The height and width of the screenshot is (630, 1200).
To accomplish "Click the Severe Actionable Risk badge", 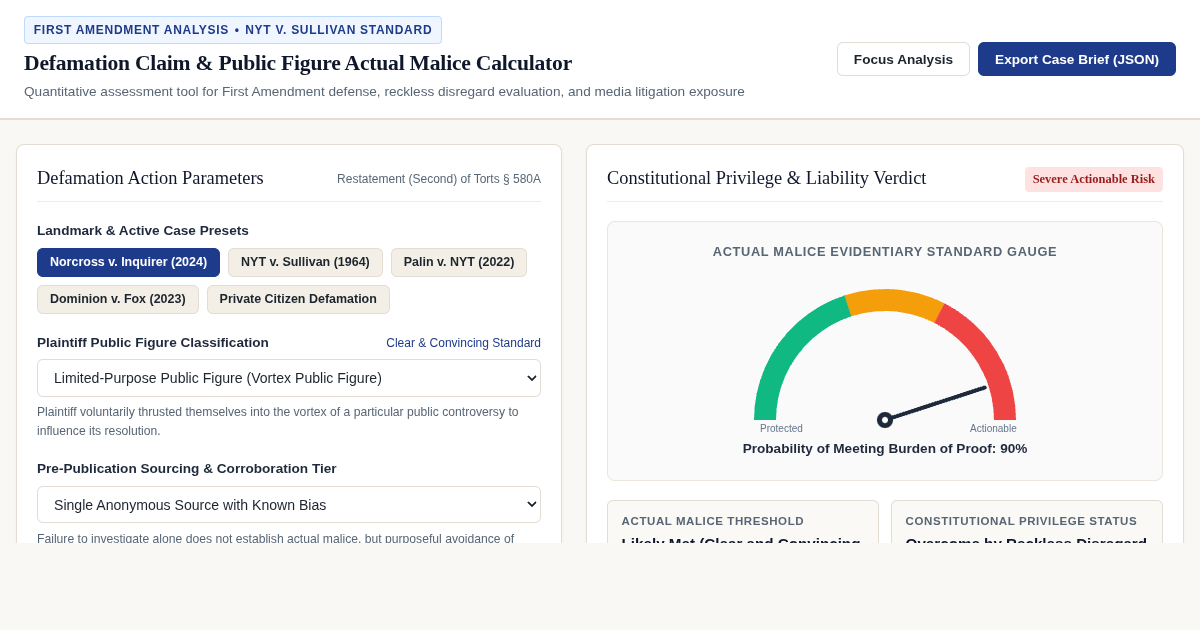I will (x=1093, y=179).
